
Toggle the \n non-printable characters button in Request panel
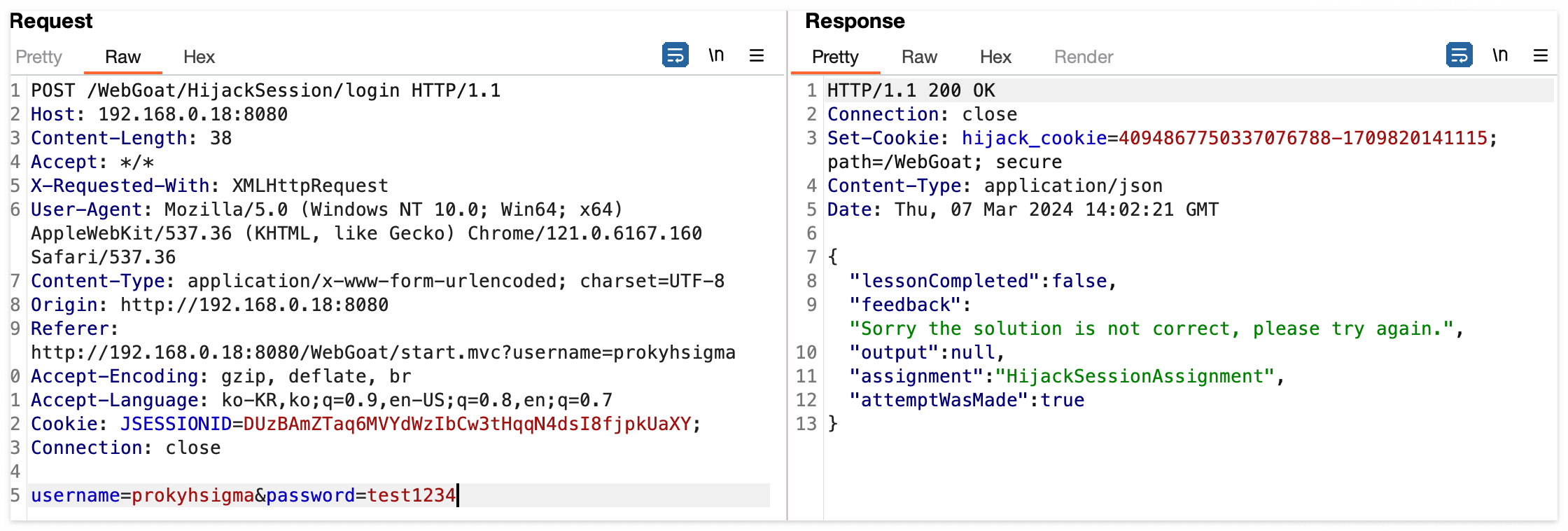pyautogui.click(x=716, y=55)
